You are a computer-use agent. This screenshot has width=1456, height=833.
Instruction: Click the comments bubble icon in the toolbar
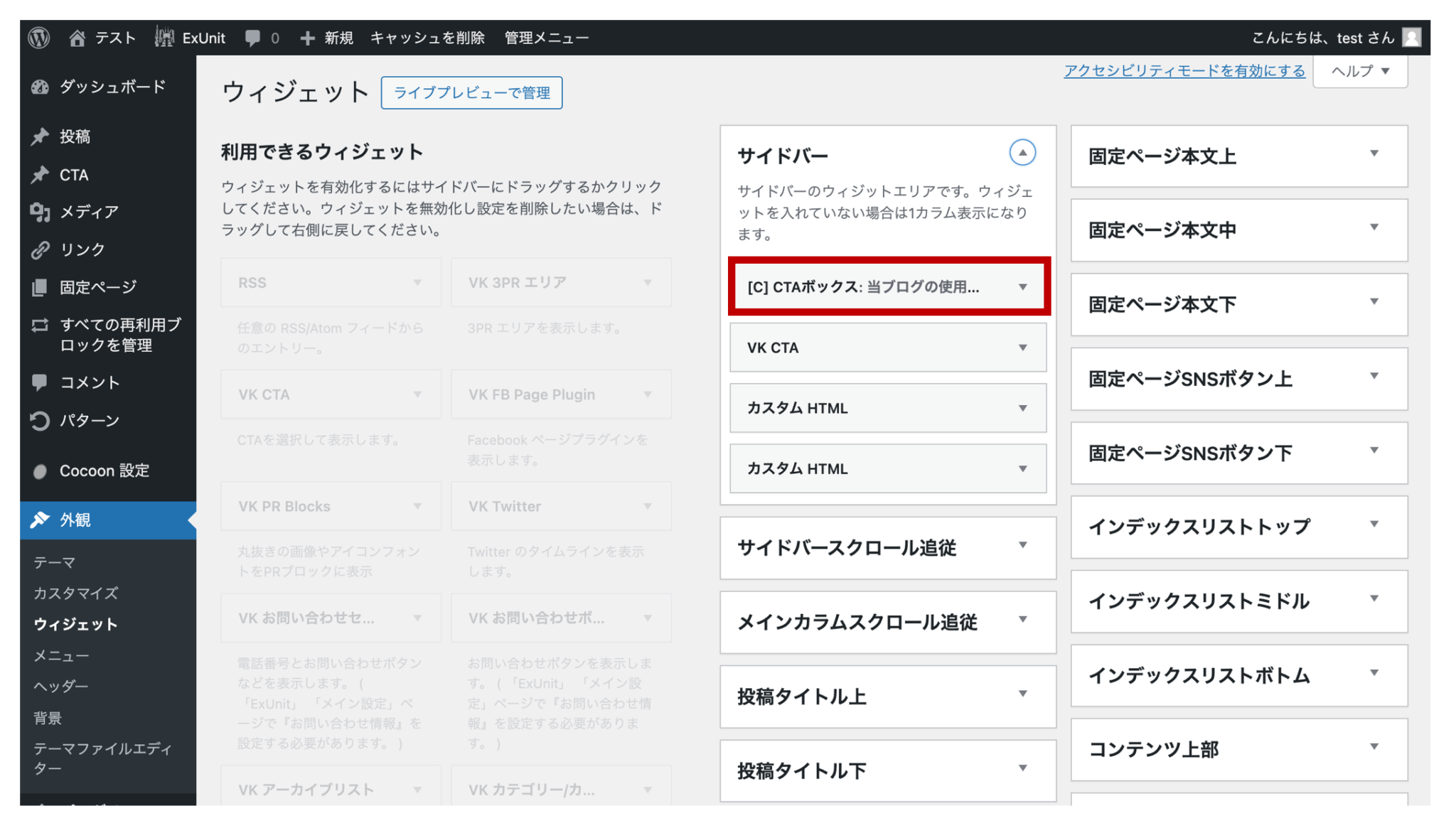pos(253,37)
